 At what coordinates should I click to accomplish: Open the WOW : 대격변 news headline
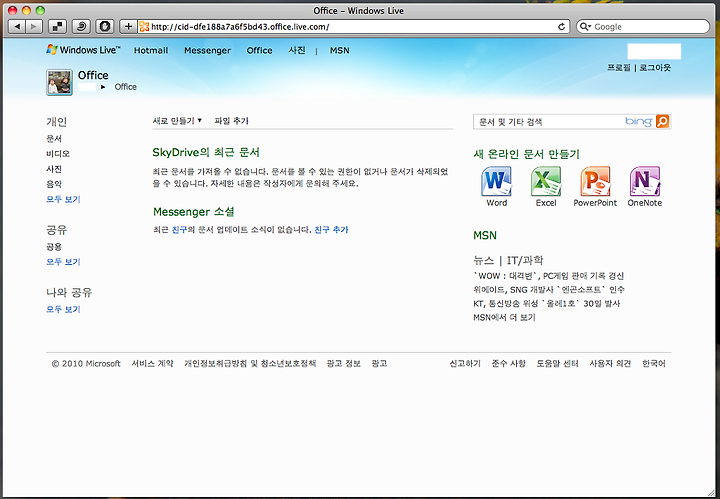pos(549,276)
